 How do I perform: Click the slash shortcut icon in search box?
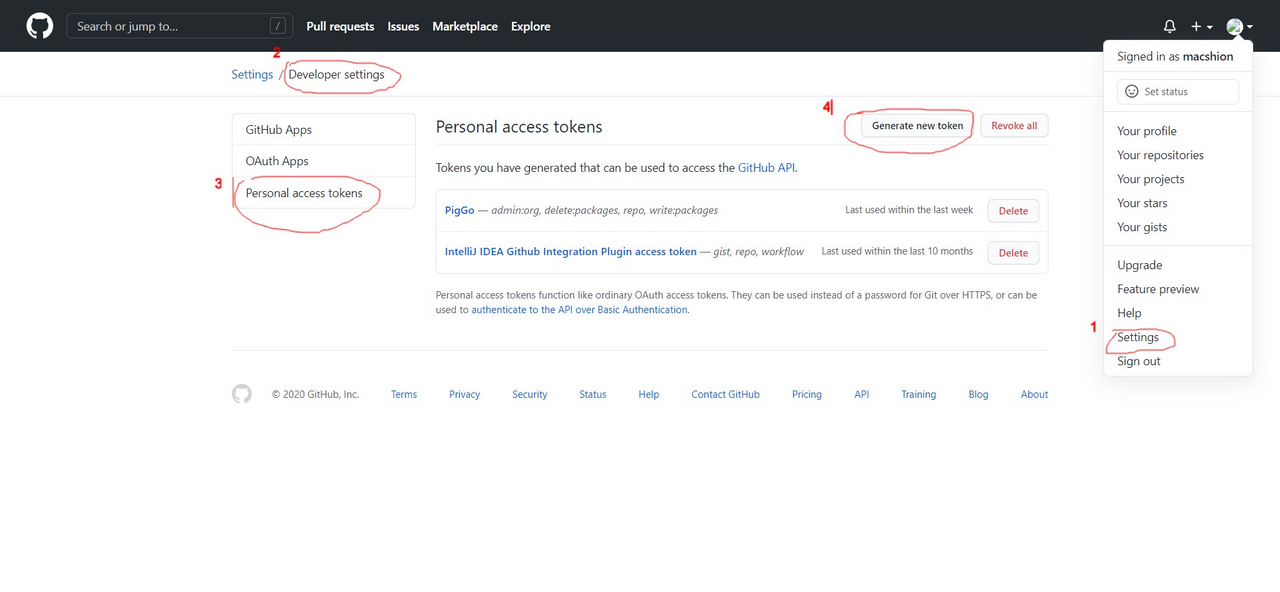277,26
